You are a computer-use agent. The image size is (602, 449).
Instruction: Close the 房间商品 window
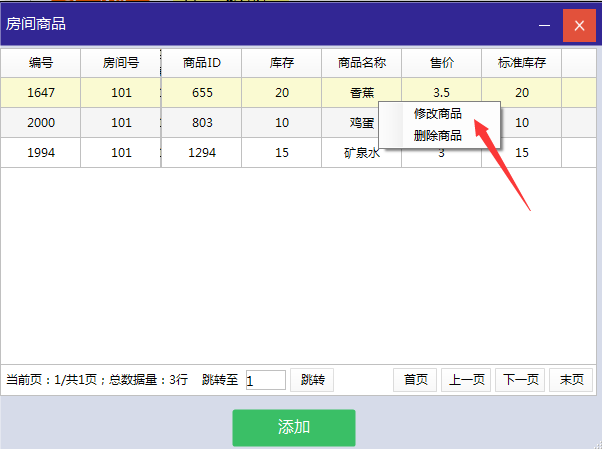[x=579, y=24]
